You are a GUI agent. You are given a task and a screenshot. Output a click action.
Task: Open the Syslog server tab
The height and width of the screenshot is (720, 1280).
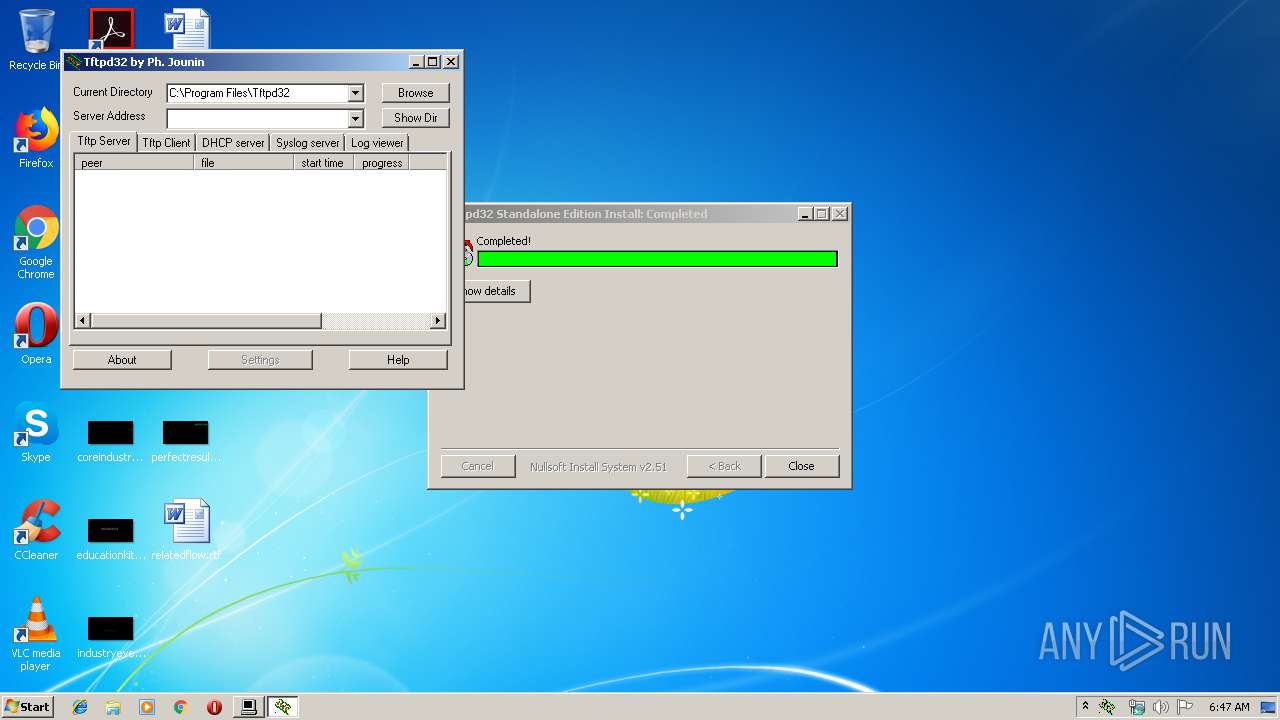[308, 143]
